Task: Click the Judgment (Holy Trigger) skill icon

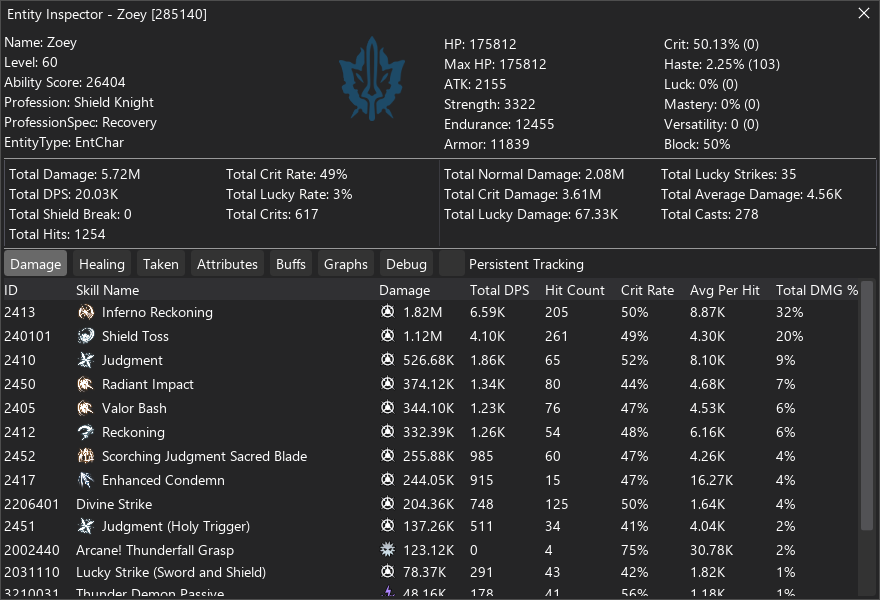Action: click(85, 526)
